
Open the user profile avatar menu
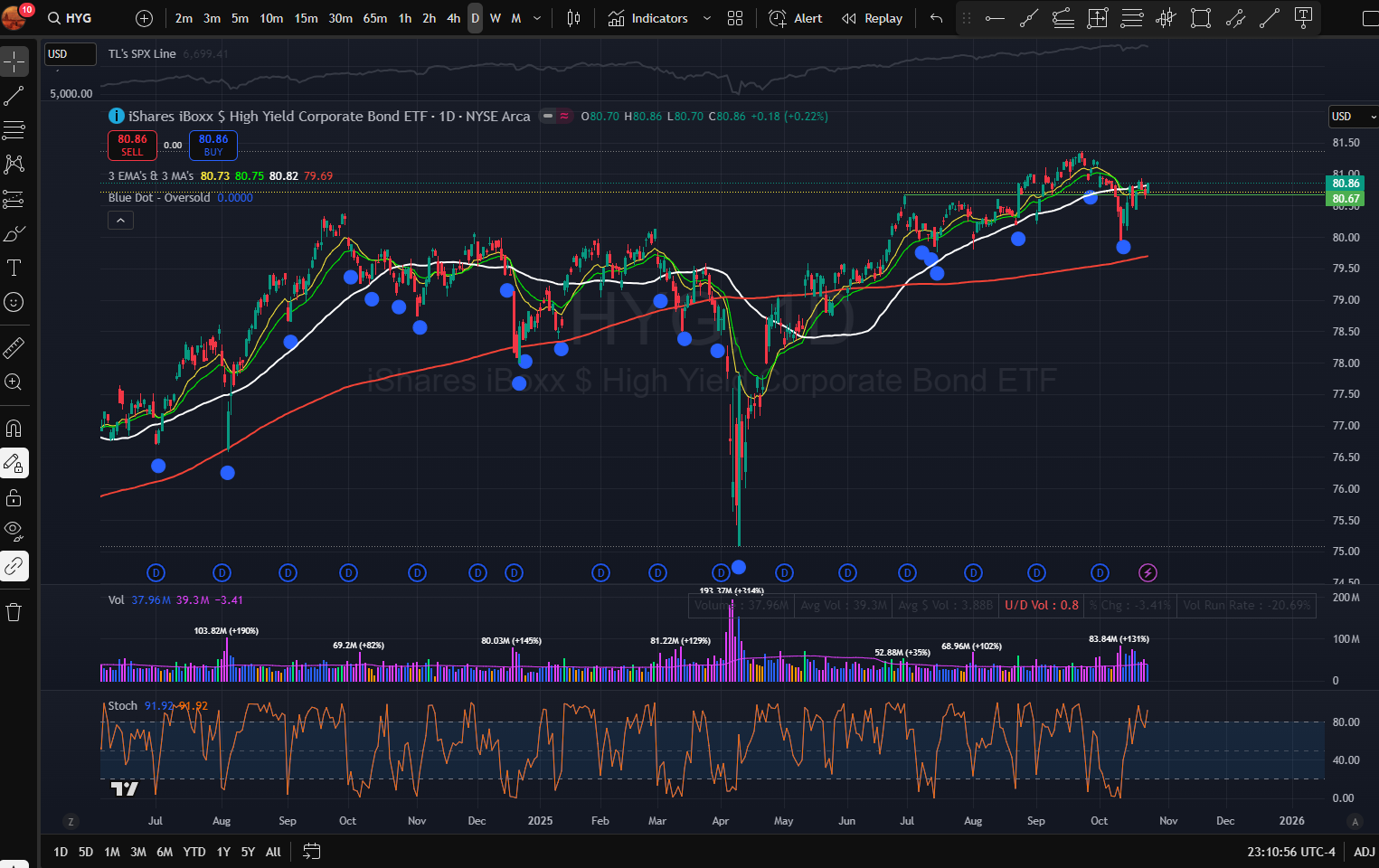coord(14,16)
